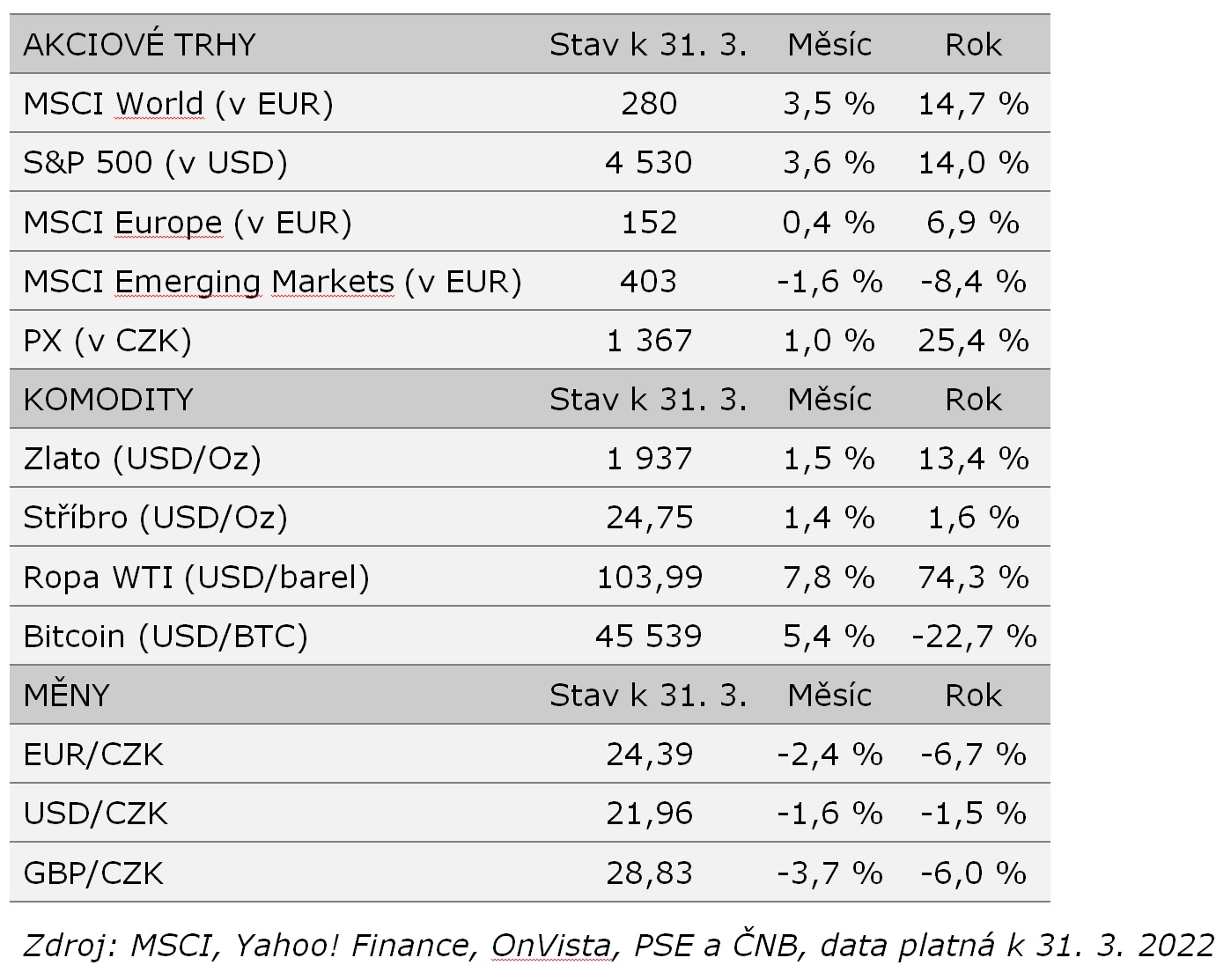Select Ropa WTI (USD/barel) label
This screenshot has height=980, width=1231.
click(x=195, y=578)
